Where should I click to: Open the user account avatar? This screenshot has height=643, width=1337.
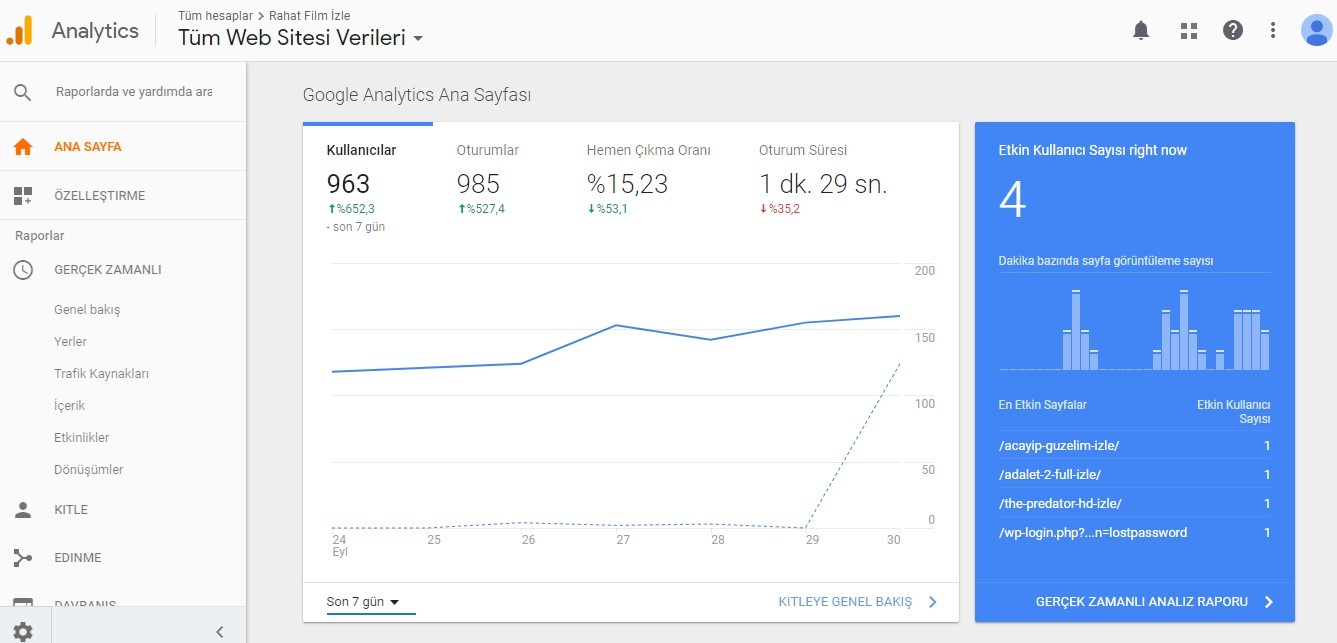click(1316, 30)
